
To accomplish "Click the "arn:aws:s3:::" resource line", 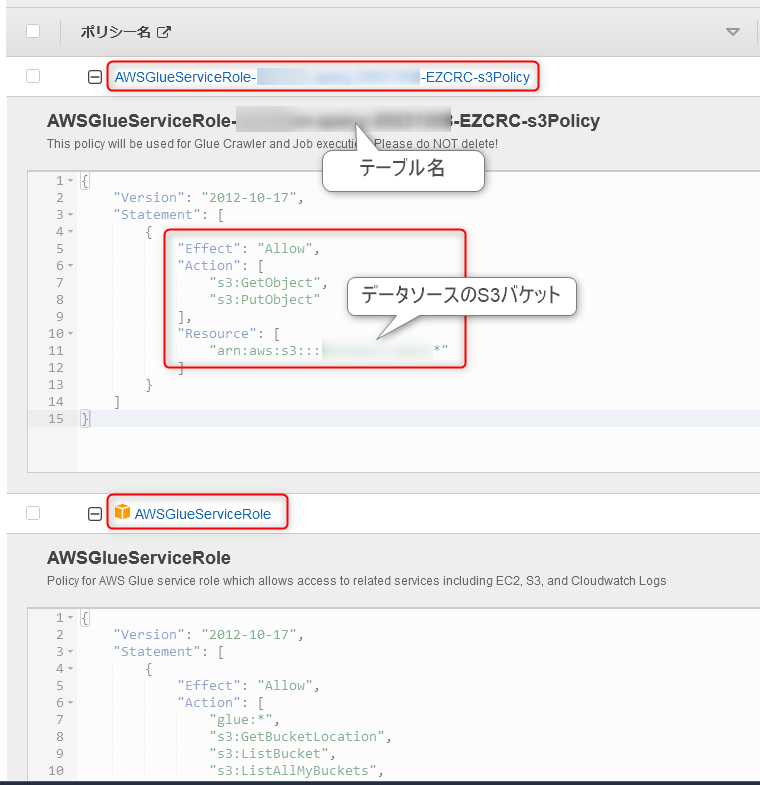I will click(x=329, y=350).
